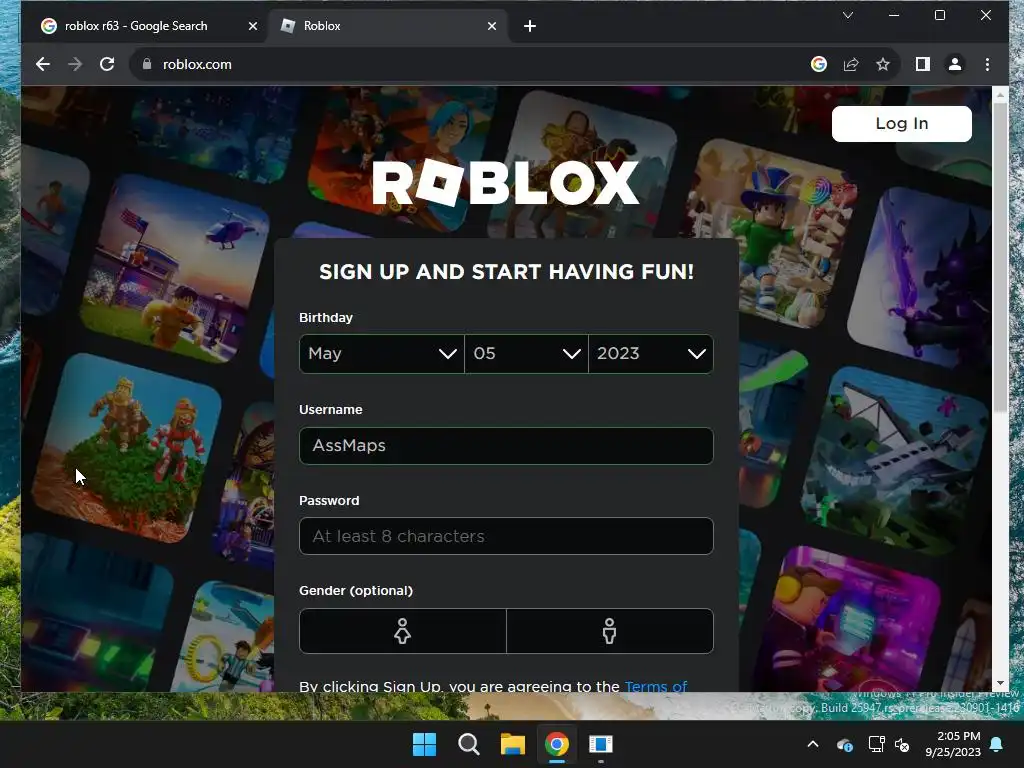This screenshot has width=1024, height=768.
Task: Open the birthday day dropdown
Action: 526,354
